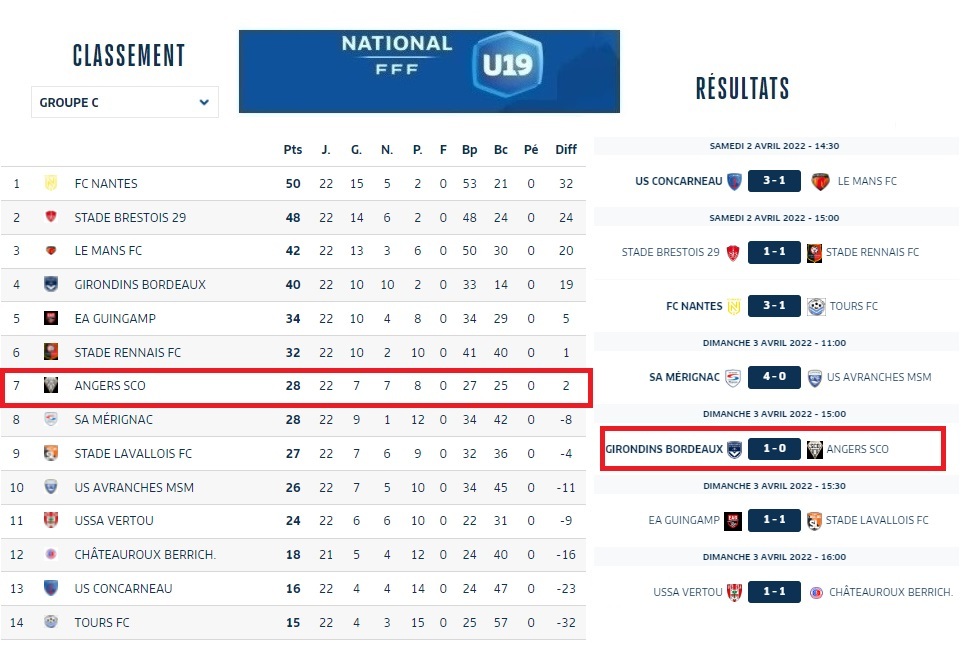The image size is (970, 646).
Task: Click the EA Guingamp crest in standings
Action: pos(50,318)
